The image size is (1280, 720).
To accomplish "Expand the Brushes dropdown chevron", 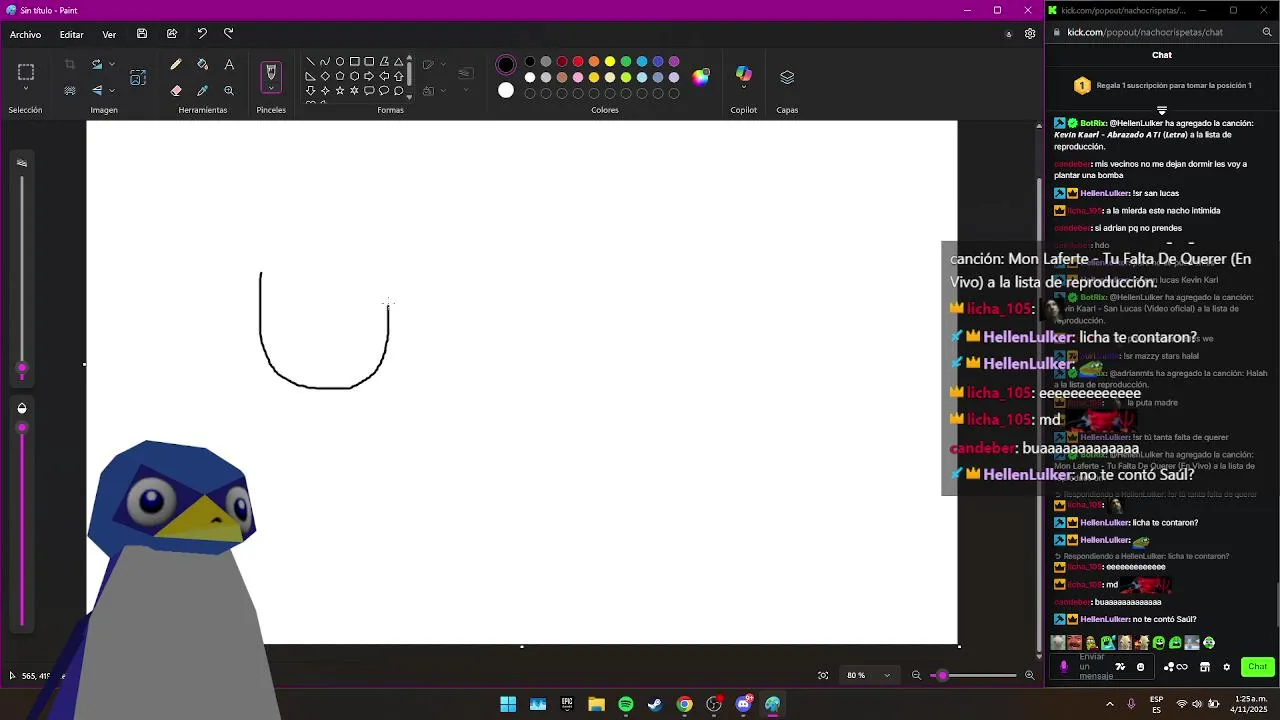I will click(270, 89).
